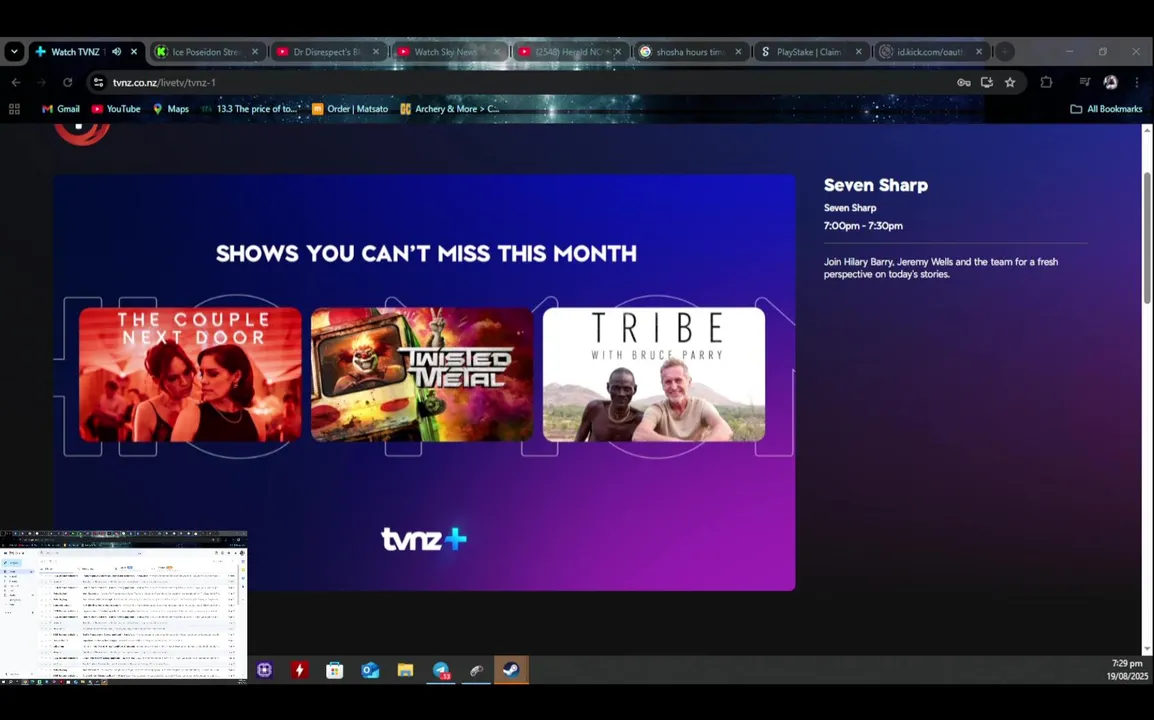Open the media control icon in toolbar
The width and height of the screenshot is (1154, 720).
pyautogui.click(x=1084, y=82)
